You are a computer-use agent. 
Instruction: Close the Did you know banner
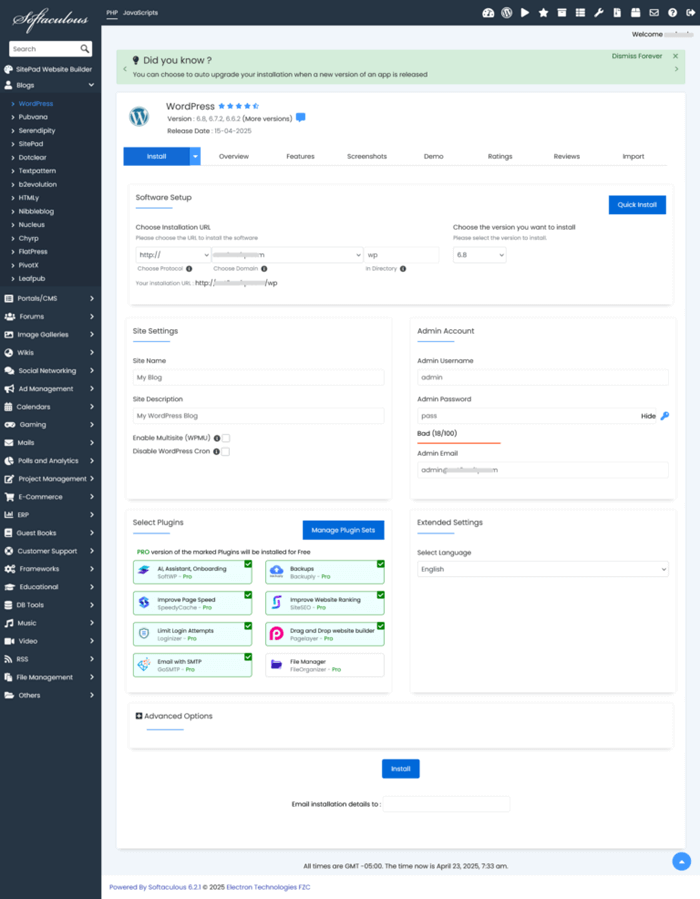click(675, 56)
